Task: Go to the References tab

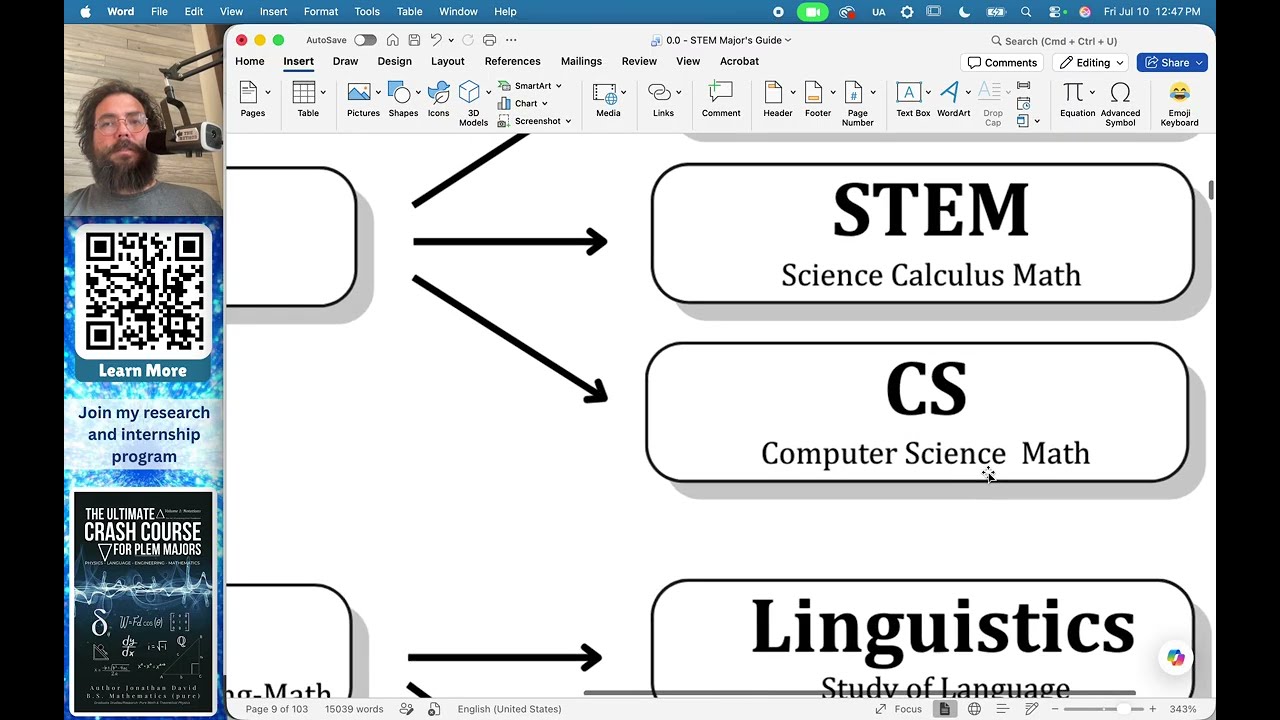Action: (512, 61)
